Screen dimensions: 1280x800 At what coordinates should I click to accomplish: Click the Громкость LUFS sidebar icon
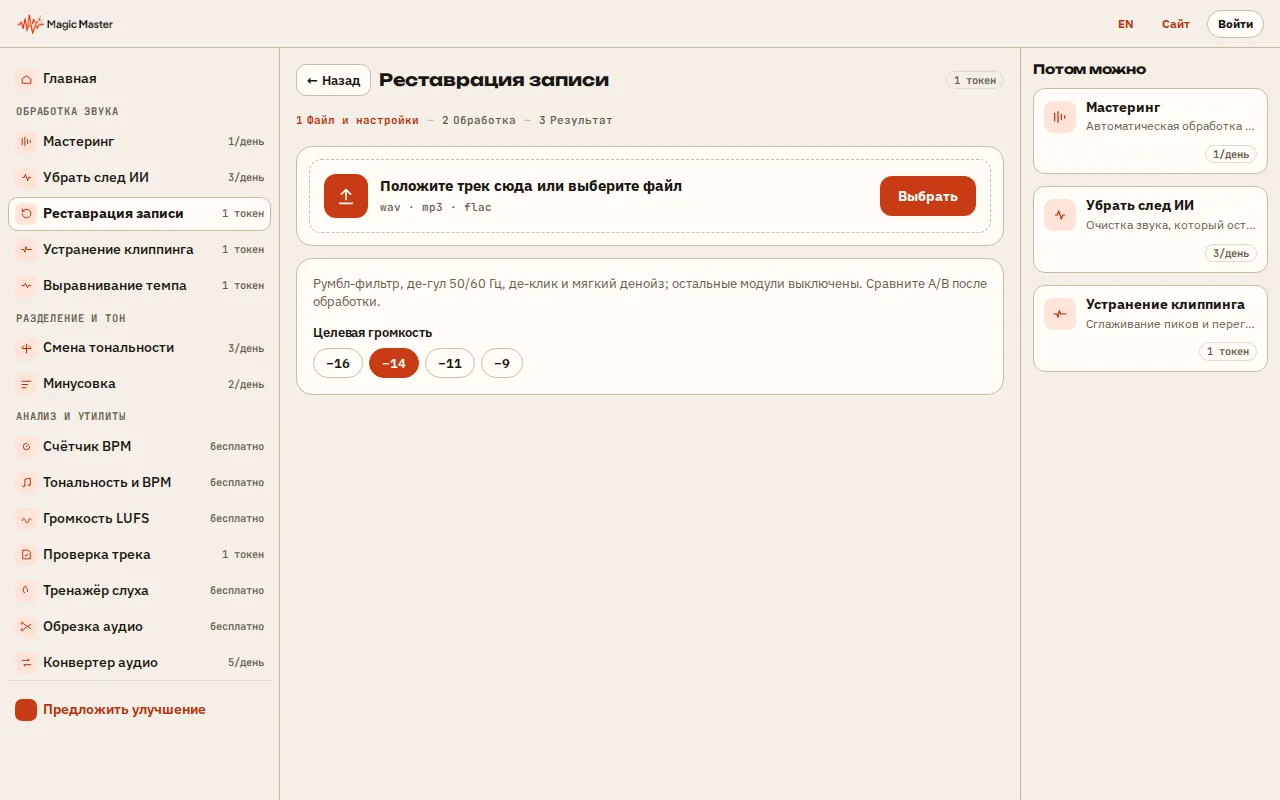coord(26,518)
